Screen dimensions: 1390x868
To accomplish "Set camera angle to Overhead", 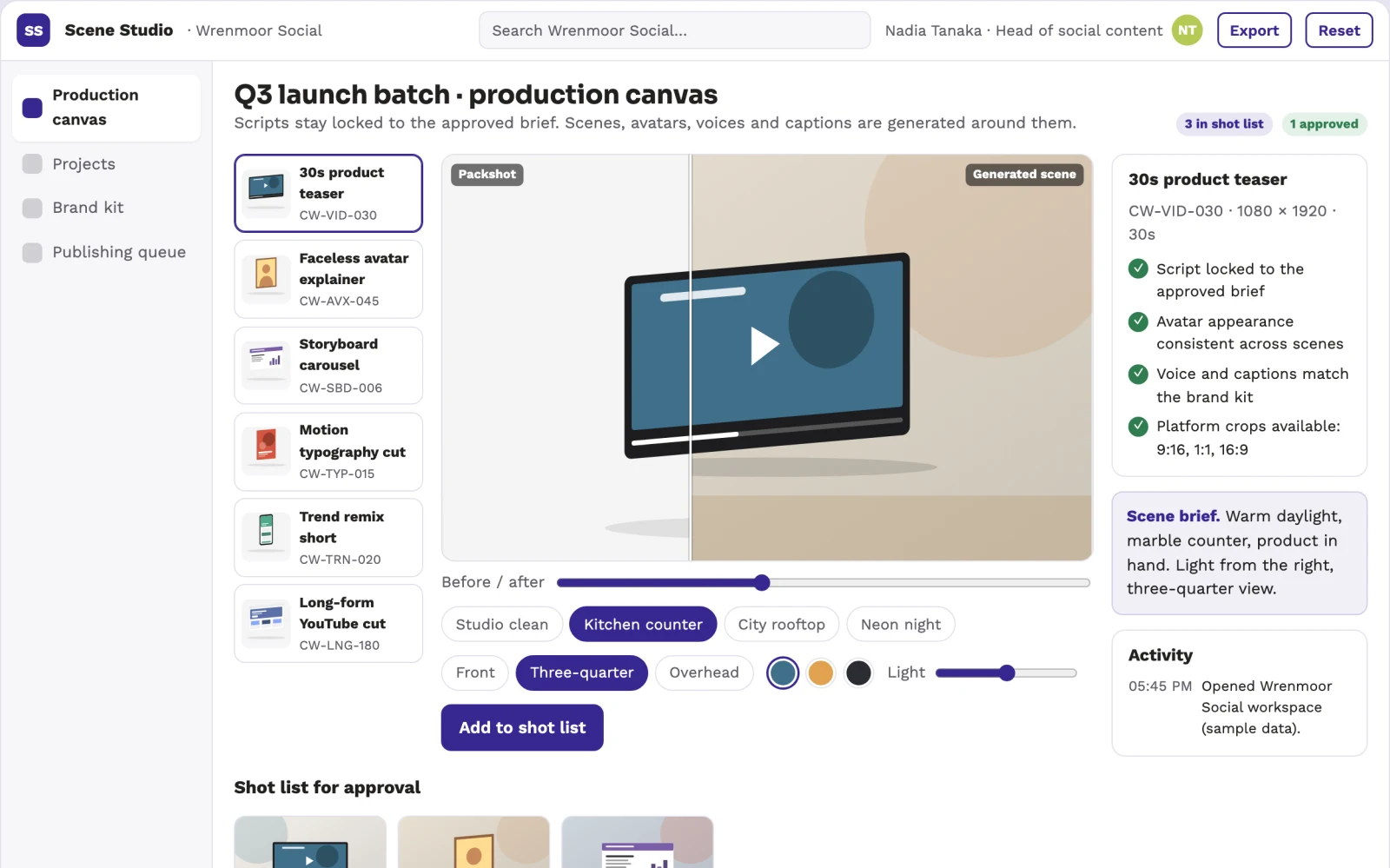I will pos(704,673).
